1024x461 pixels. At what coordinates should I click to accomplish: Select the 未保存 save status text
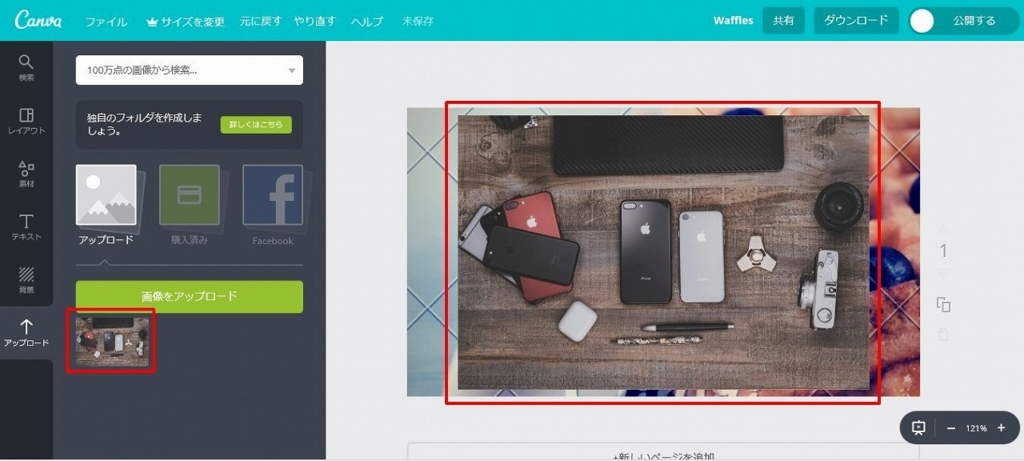coord(418,22)
